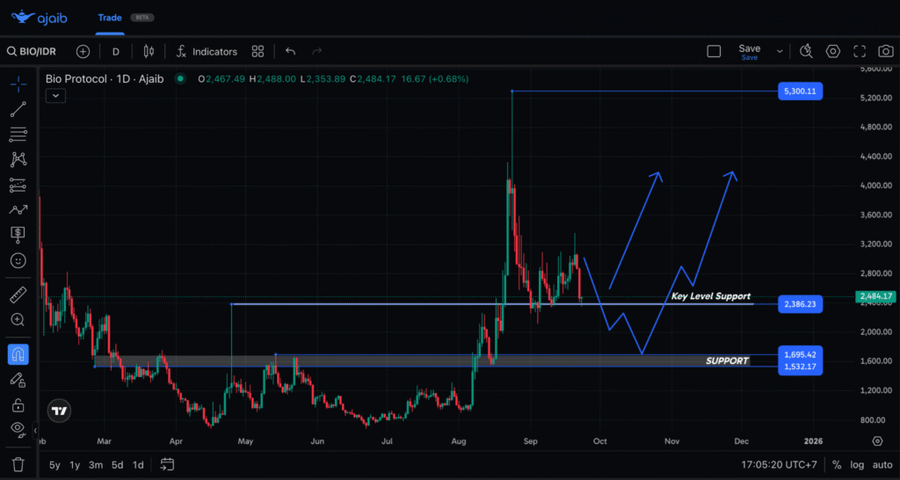Click the trash remove objects icon
The height and width of the screenshot is (480, 900).
coord(18,464)
